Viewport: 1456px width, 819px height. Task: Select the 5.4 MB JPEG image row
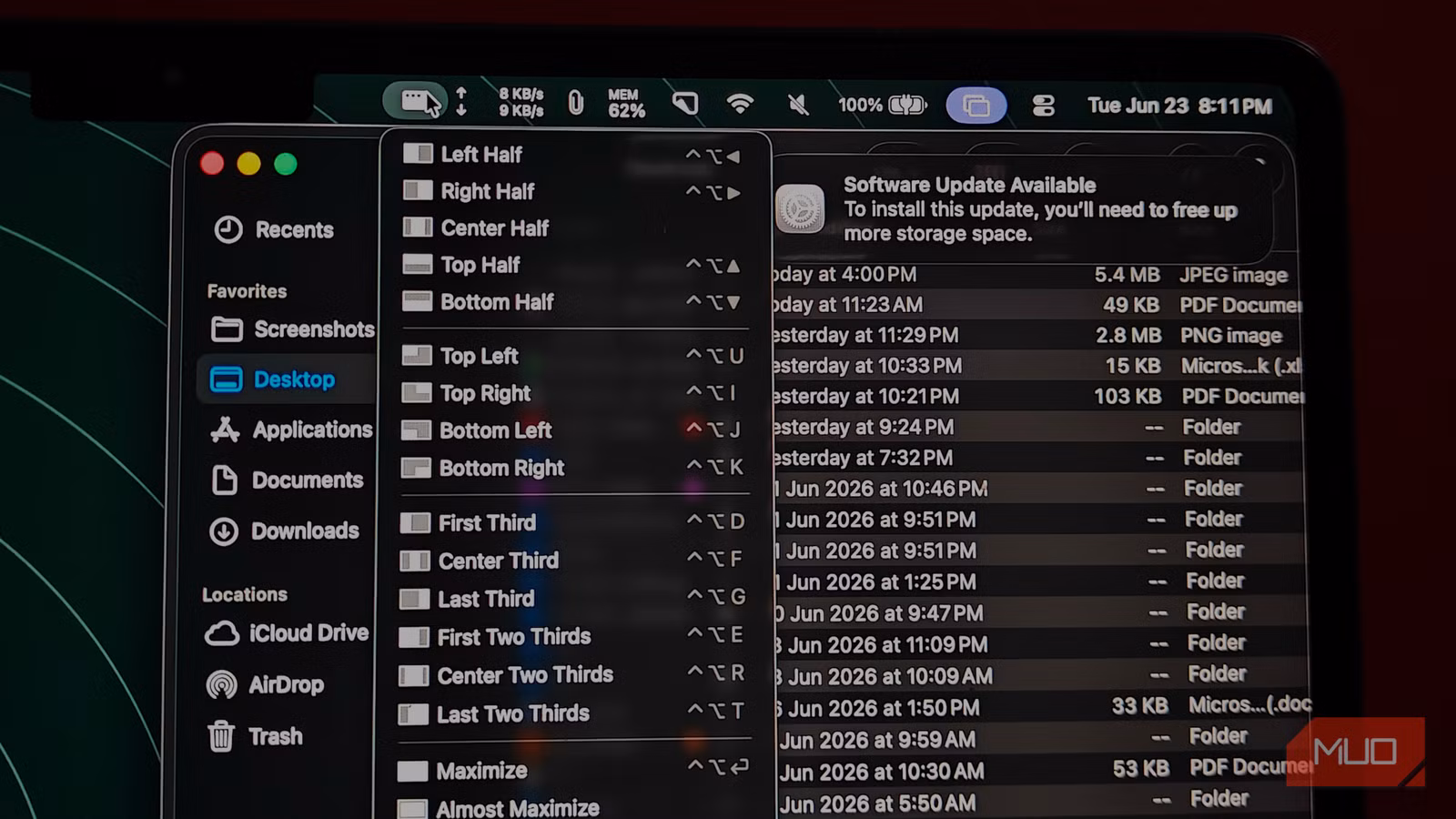pyautogui.click(x=1036, y=275)
